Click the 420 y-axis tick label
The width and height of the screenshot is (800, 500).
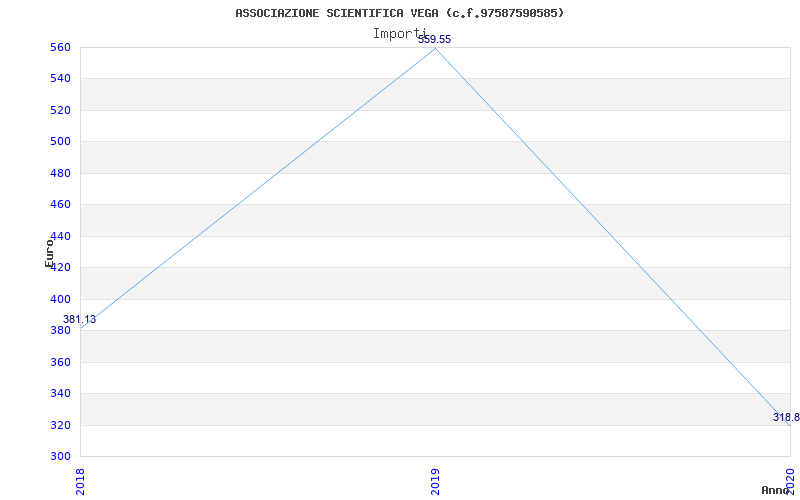point(60,267)
